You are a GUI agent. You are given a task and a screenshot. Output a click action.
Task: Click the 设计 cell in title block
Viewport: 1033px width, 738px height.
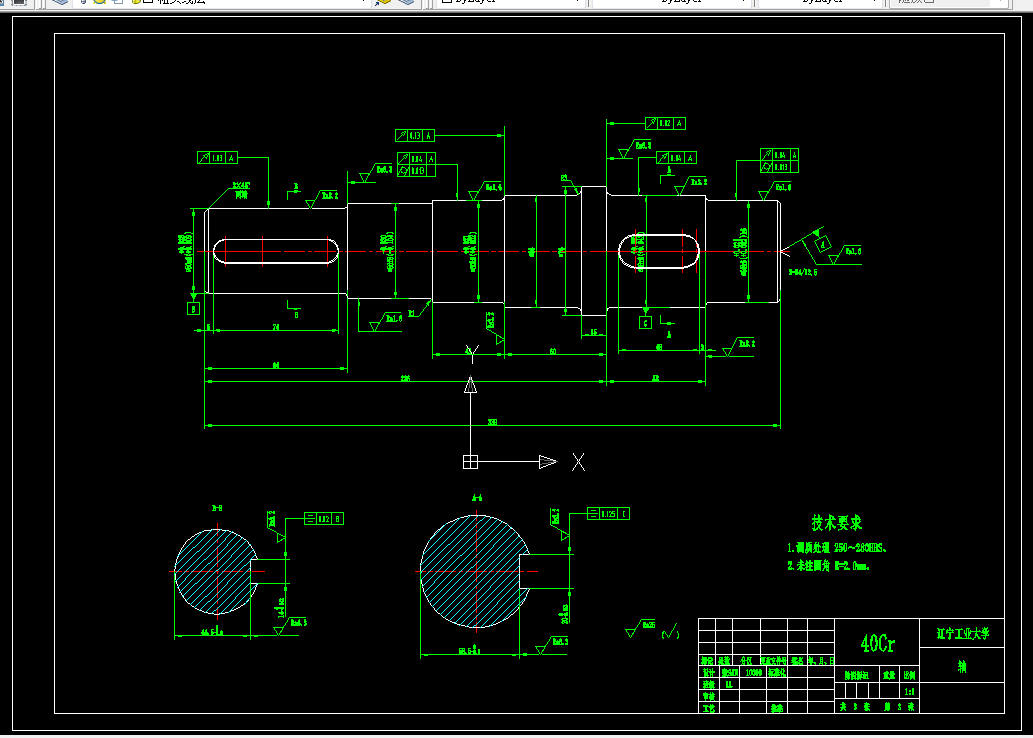tap(708, 673)
